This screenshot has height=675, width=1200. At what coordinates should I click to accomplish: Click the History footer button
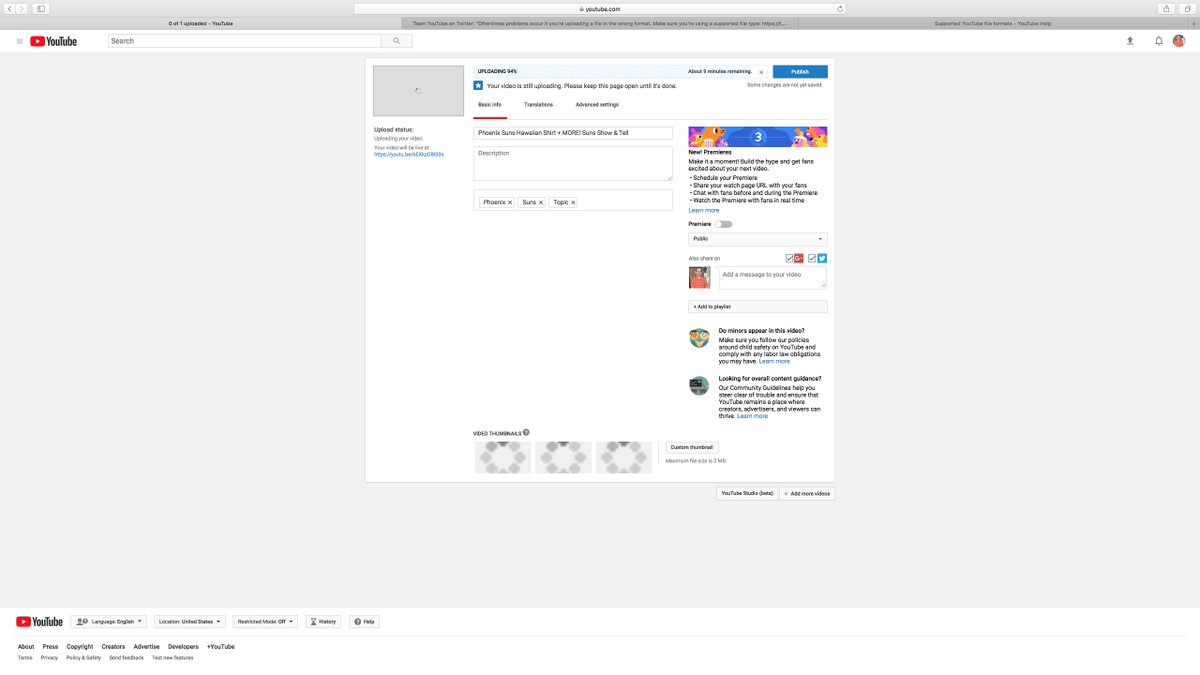(x=323, y=621)
